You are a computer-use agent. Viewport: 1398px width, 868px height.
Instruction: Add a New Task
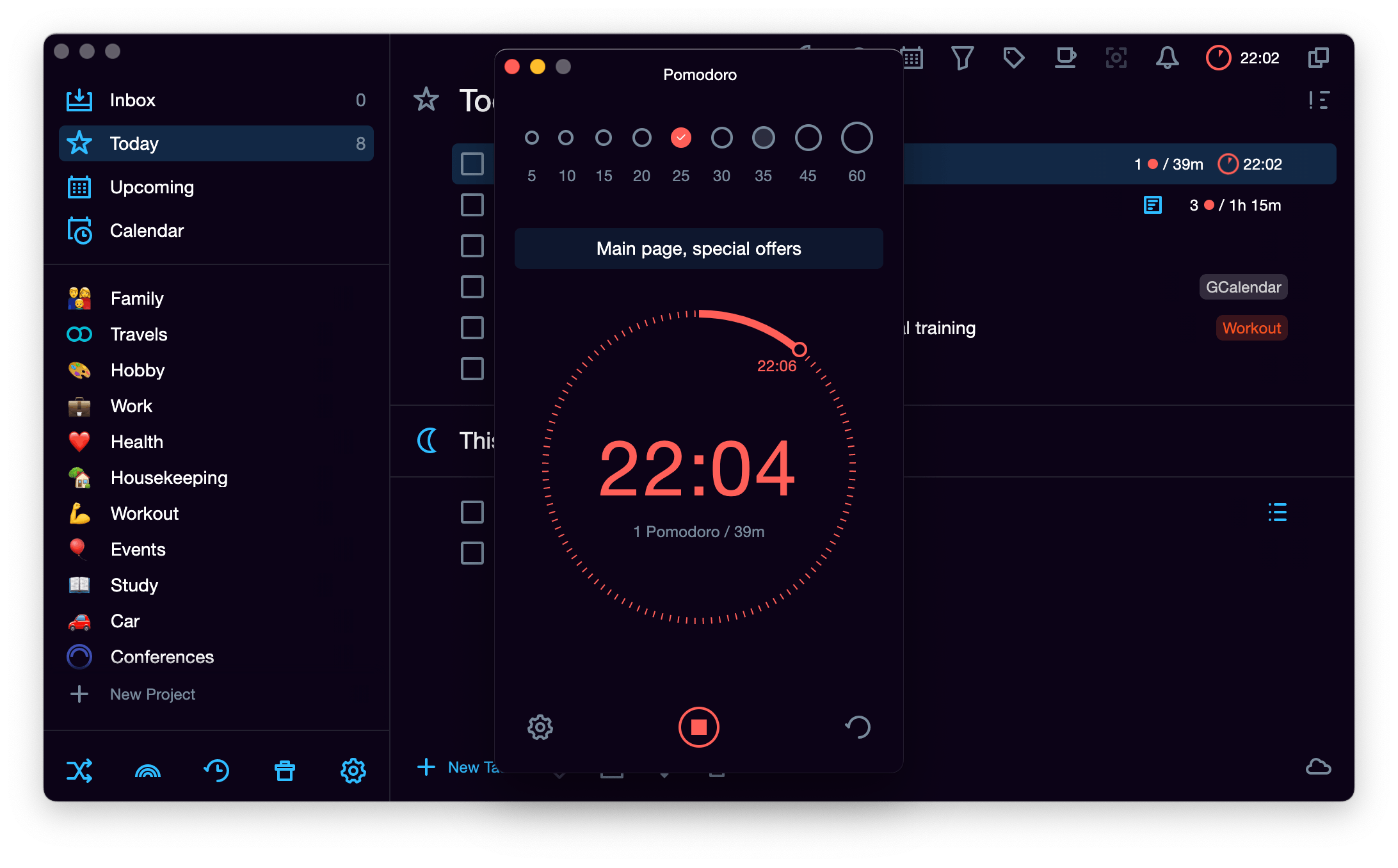[458, 767]
